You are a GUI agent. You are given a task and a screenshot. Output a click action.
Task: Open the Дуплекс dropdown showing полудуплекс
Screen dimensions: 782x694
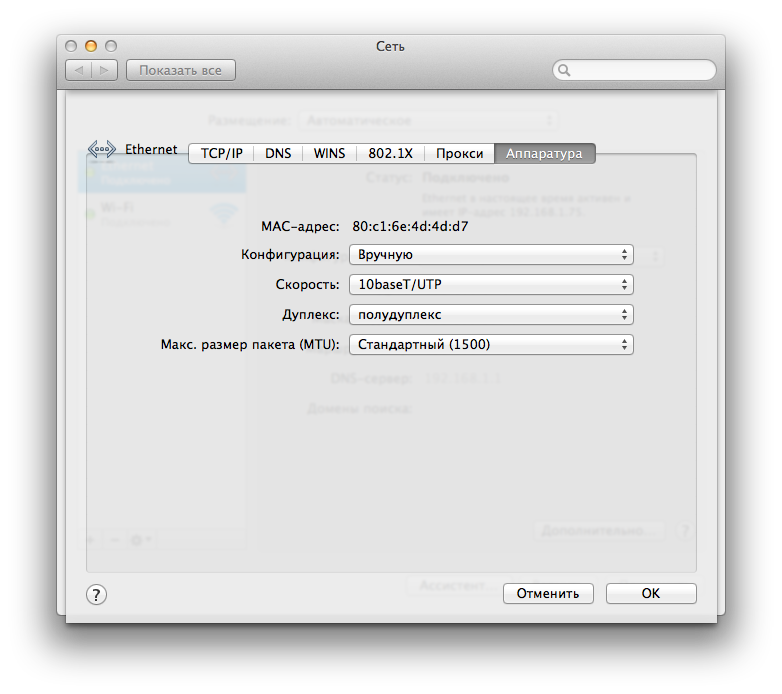491,315
